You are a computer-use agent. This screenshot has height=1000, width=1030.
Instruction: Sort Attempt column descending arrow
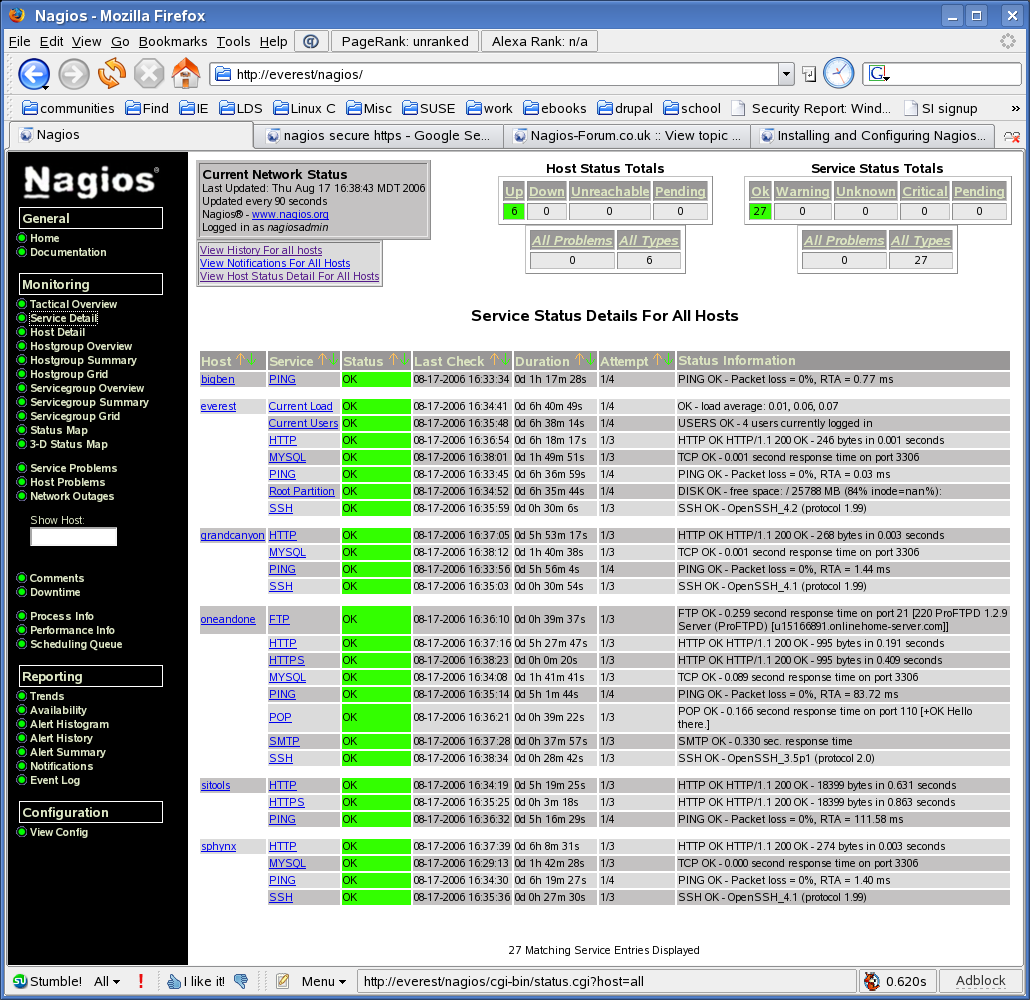point(668,360)
